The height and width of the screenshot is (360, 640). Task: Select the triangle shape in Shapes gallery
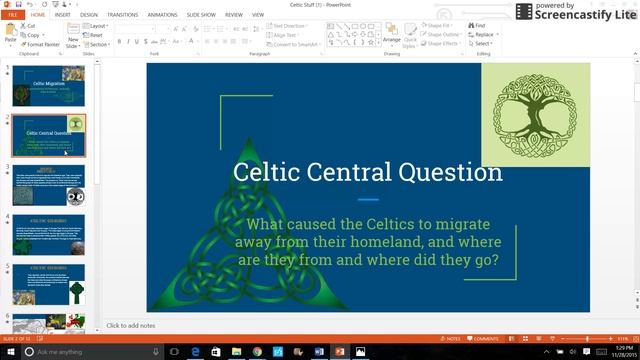tap(331, 34)
